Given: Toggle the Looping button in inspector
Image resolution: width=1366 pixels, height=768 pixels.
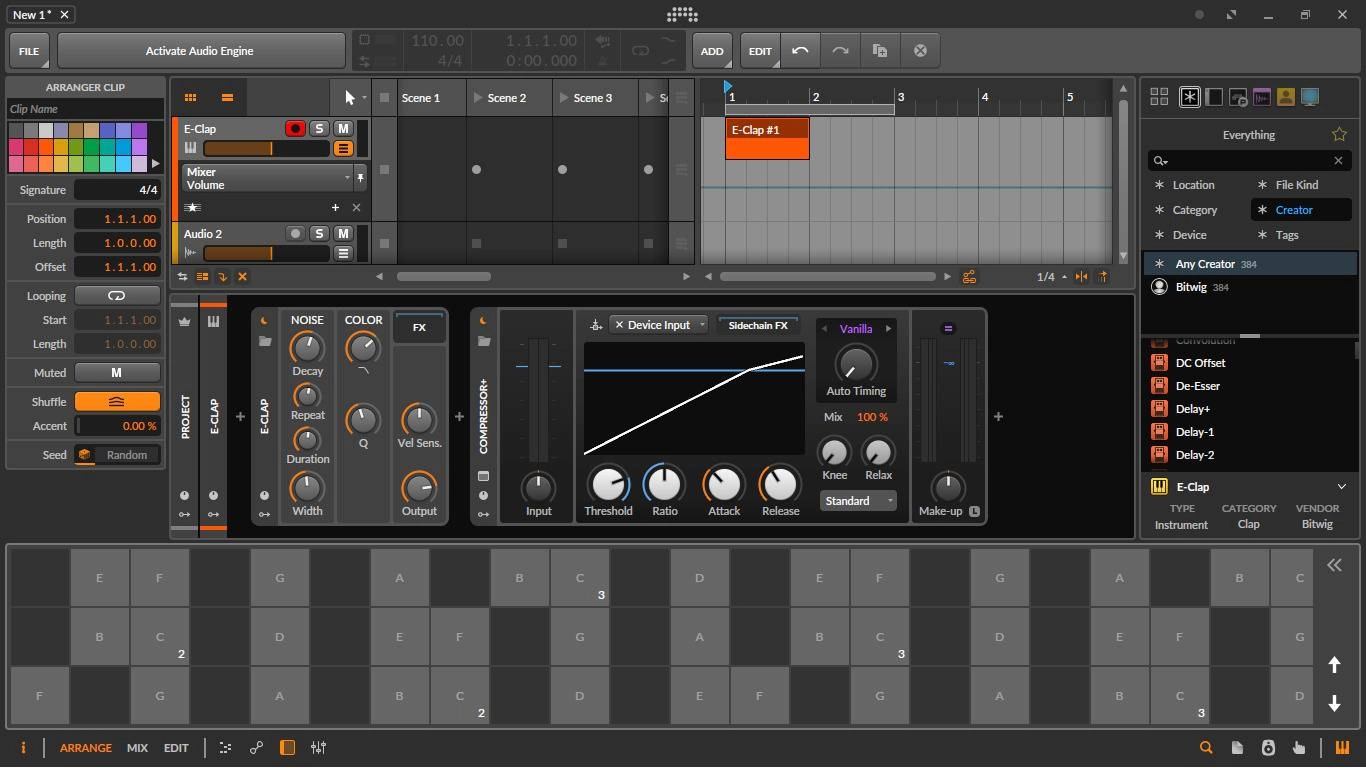Looking at the screenshot, I should [x=117, y=296].
